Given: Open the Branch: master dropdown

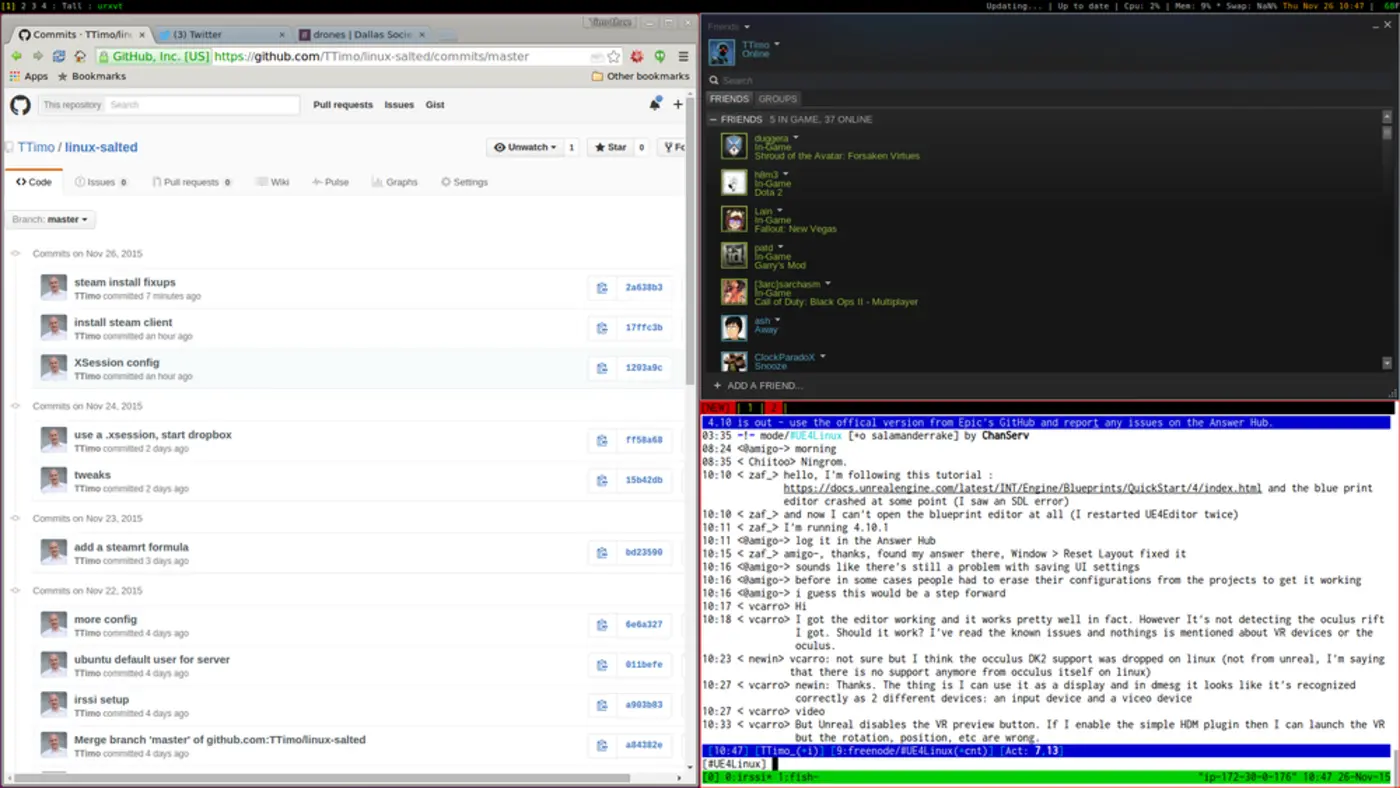Looking at the screenshot, I should [50, 219].
